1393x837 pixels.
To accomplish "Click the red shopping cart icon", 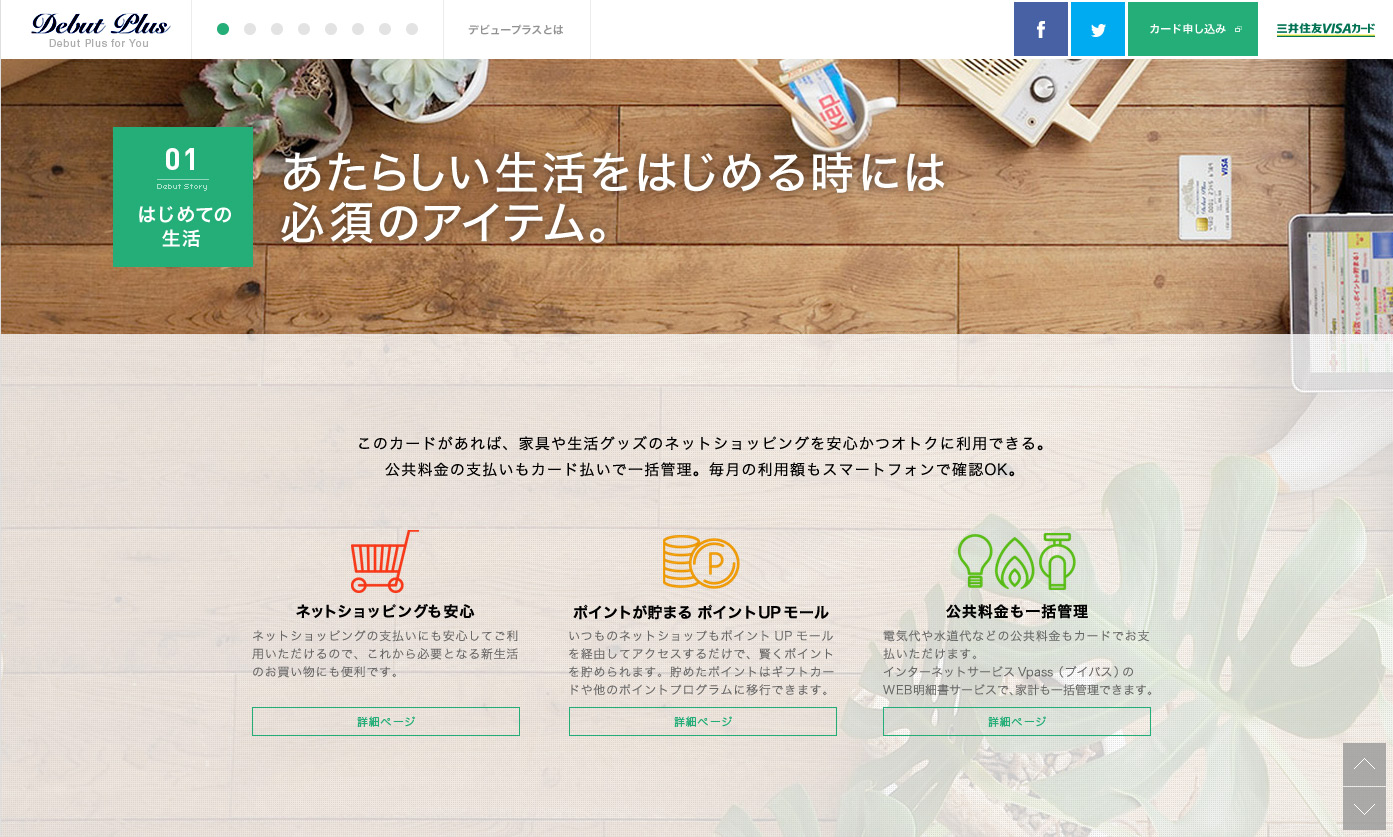I will click(x=384, y=561).
